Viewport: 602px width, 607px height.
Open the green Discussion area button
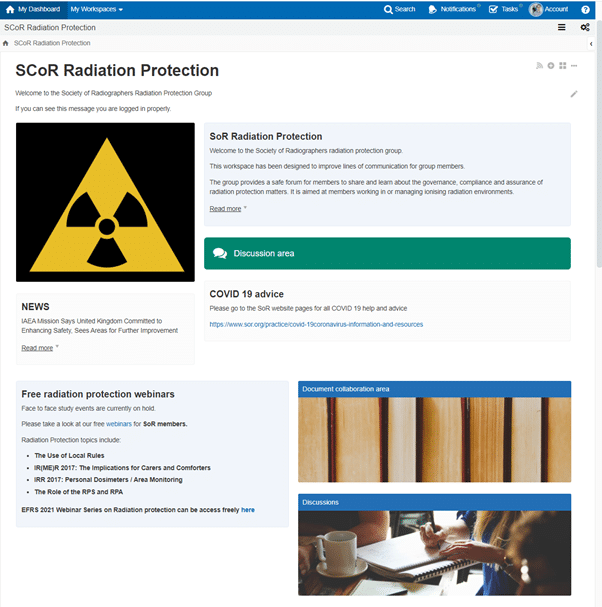click(387, 253)
